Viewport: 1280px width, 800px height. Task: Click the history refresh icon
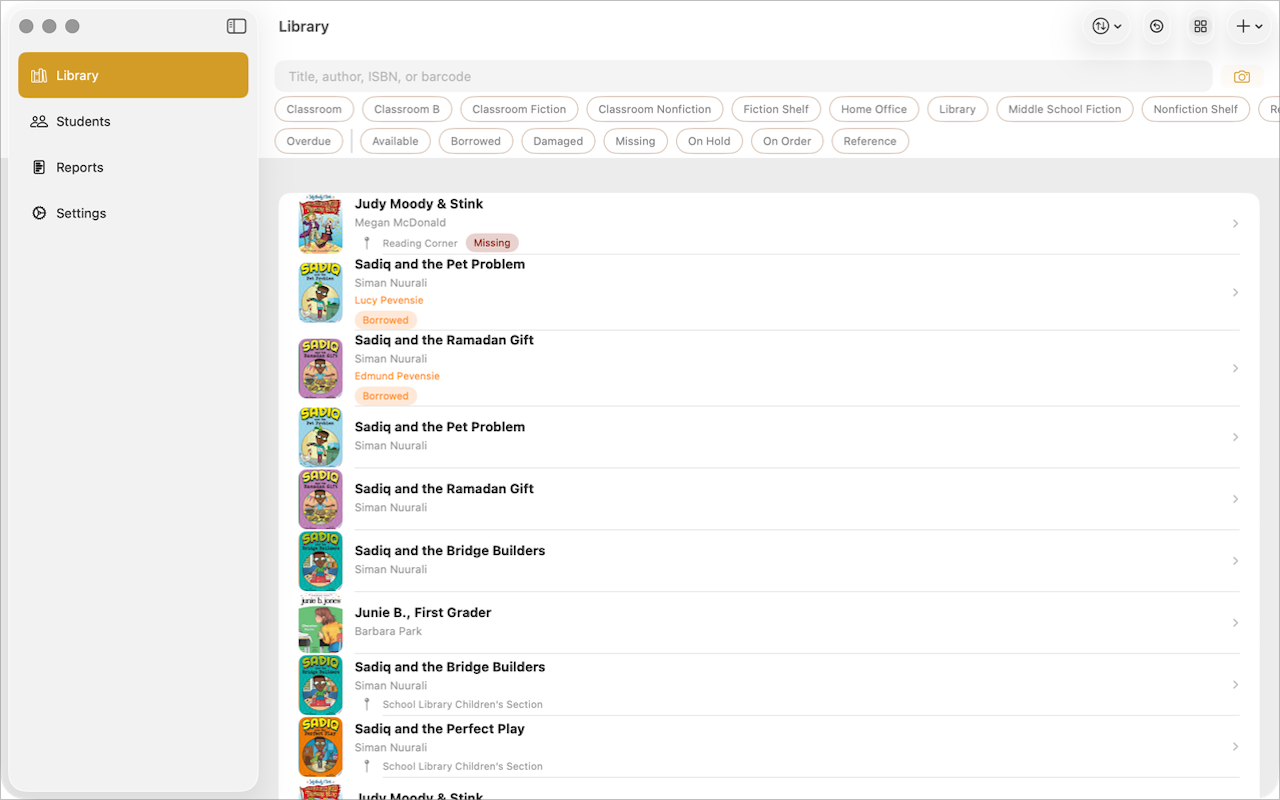pos(1157,27)
